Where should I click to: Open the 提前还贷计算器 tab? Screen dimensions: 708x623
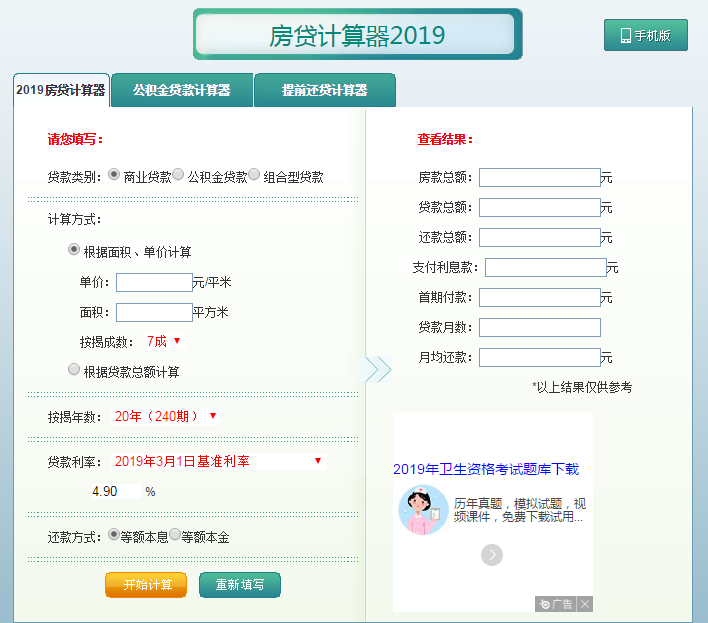(x=324, y=90)
